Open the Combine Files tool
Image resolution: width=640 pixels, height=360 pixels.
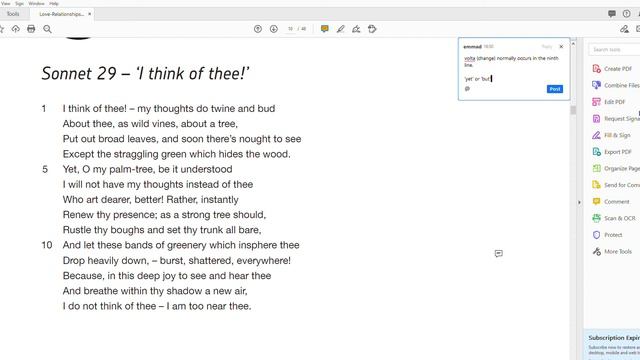[616, 85]
